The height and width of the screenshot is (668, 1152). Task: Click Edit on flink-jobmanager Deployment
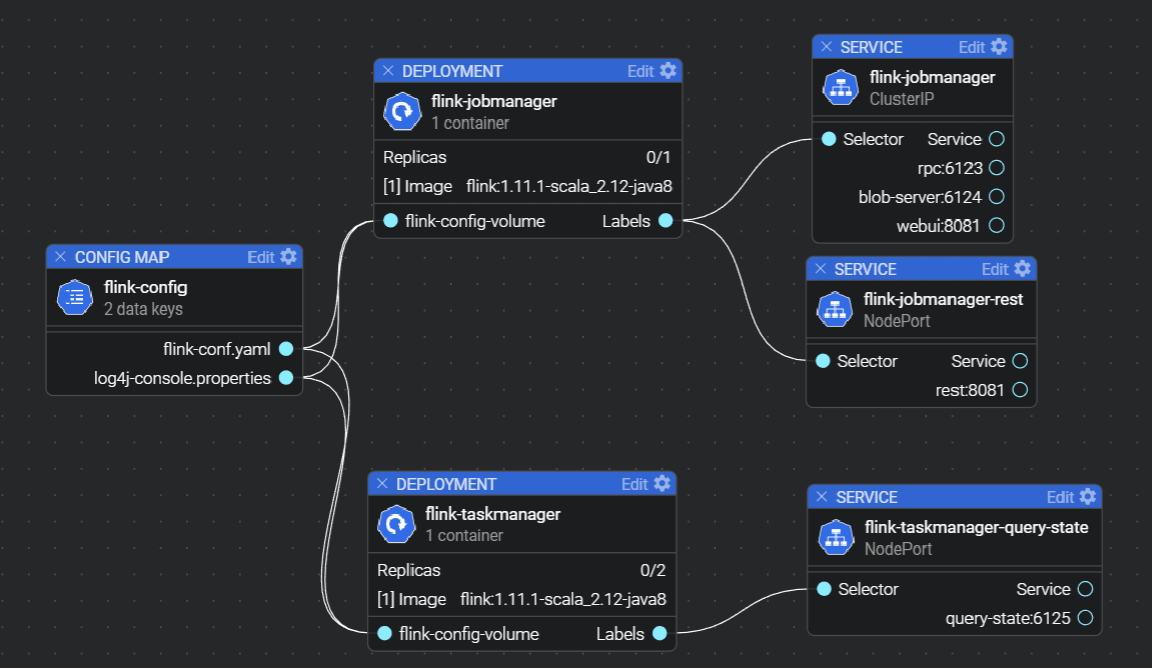click(x=640, y=71)
